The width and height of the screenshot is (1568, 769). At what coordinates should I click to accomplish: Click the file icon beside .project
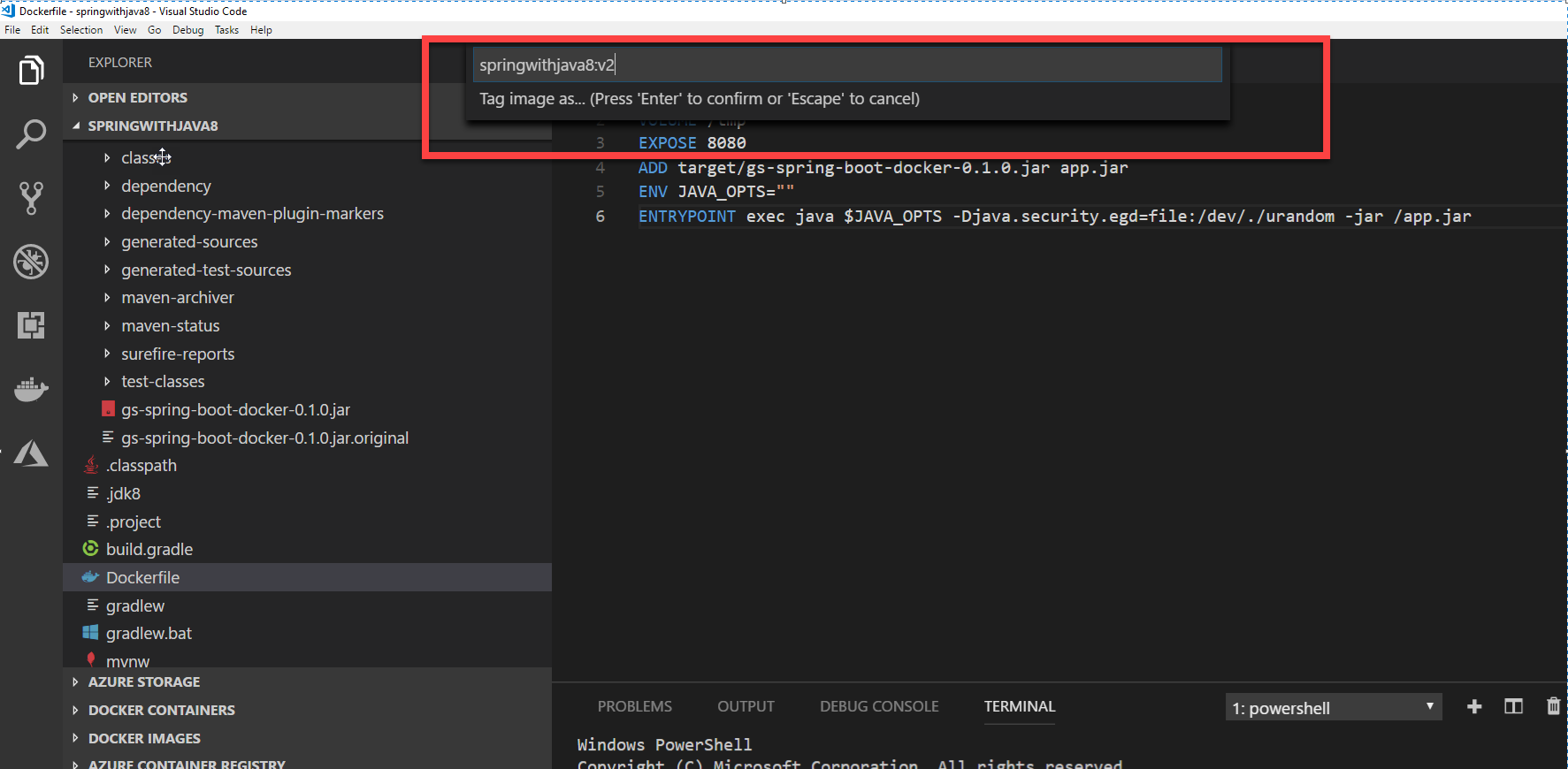coord(92,522)
